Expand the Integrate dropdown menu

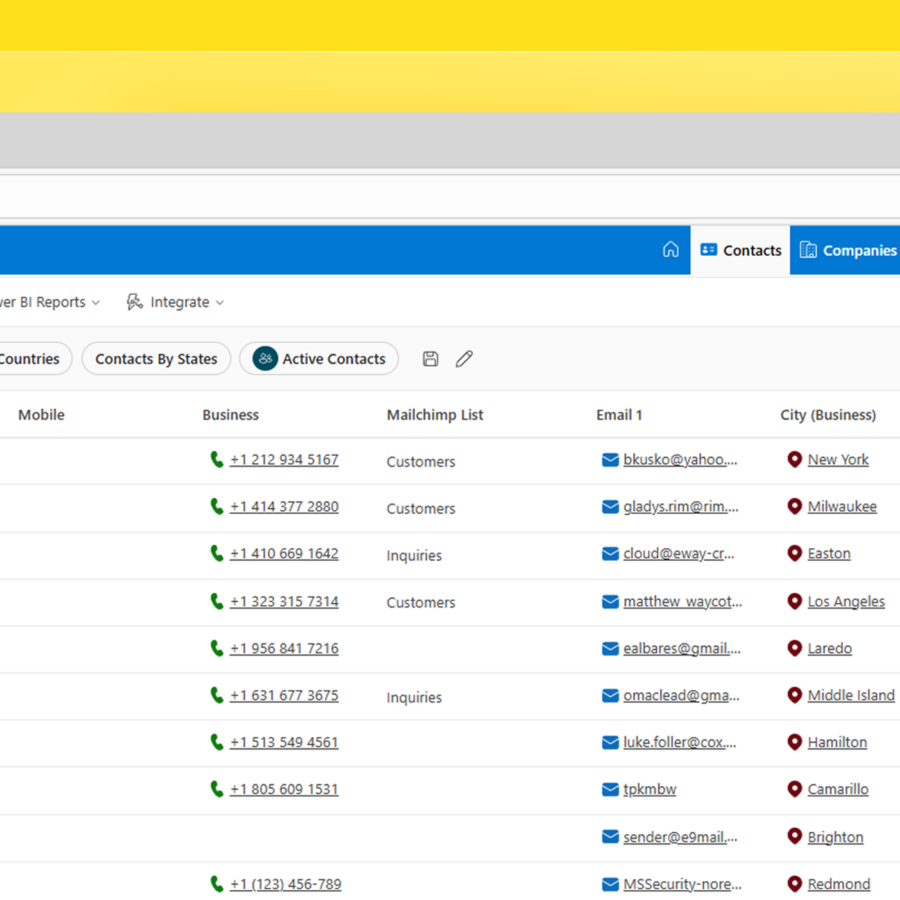click(x=175, y=302)
